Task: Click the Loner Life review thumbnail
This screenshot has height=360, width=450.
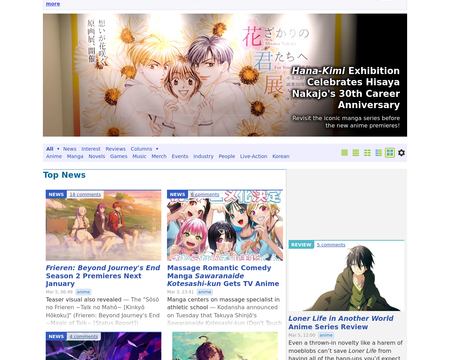Action: [x=347, y=276]
